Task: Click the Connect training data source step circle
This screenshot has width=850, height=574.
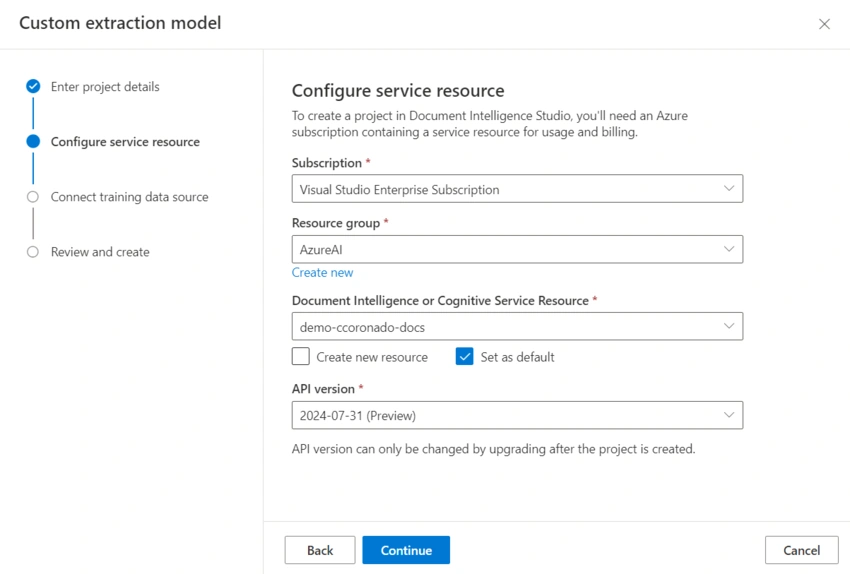Action: (x=33, y=197)
